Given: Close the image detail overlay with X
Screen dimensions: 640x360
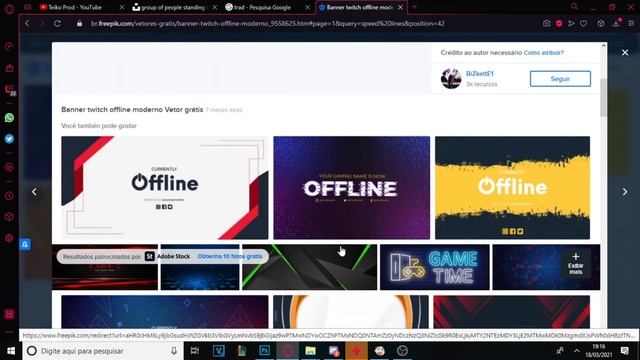Looking at the screenshot, I should (x=625, y=53).
